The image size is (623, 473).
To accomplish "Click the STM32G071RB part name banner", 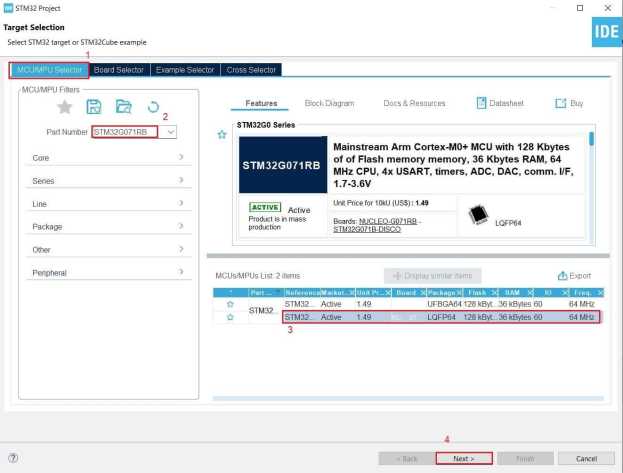I will 283,165.
